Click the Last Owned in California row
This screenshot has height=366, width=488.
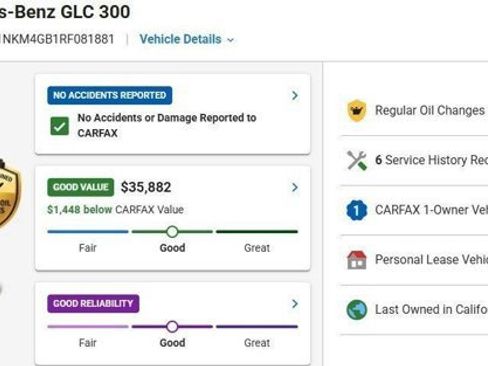pos(414,310)
